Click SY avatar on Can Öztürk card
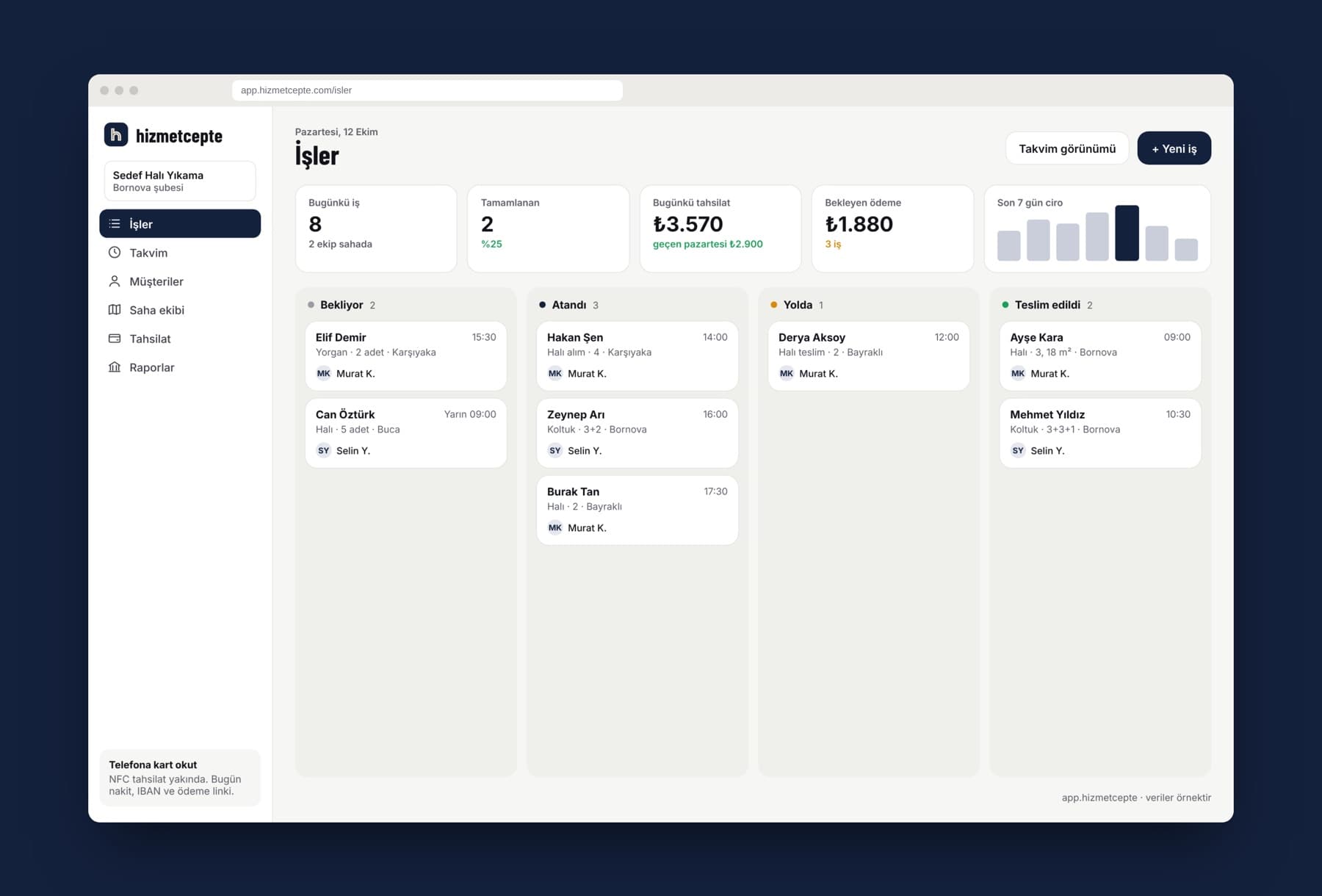The image size is (1322, 896). pyautogui.click(x=324, y=450)
